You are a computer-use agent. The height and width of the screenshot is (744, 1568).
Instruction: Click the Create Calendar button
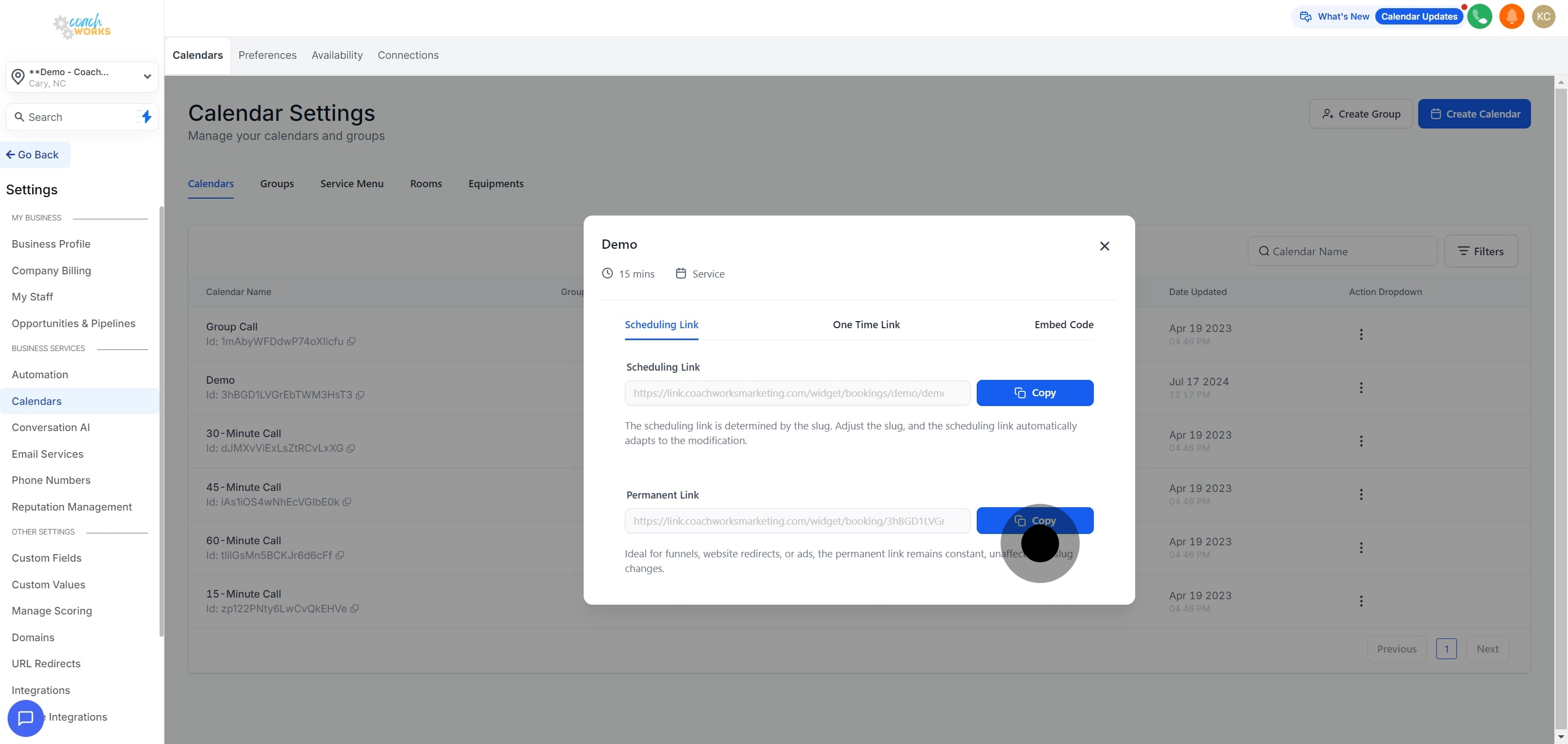[1474, 114]
